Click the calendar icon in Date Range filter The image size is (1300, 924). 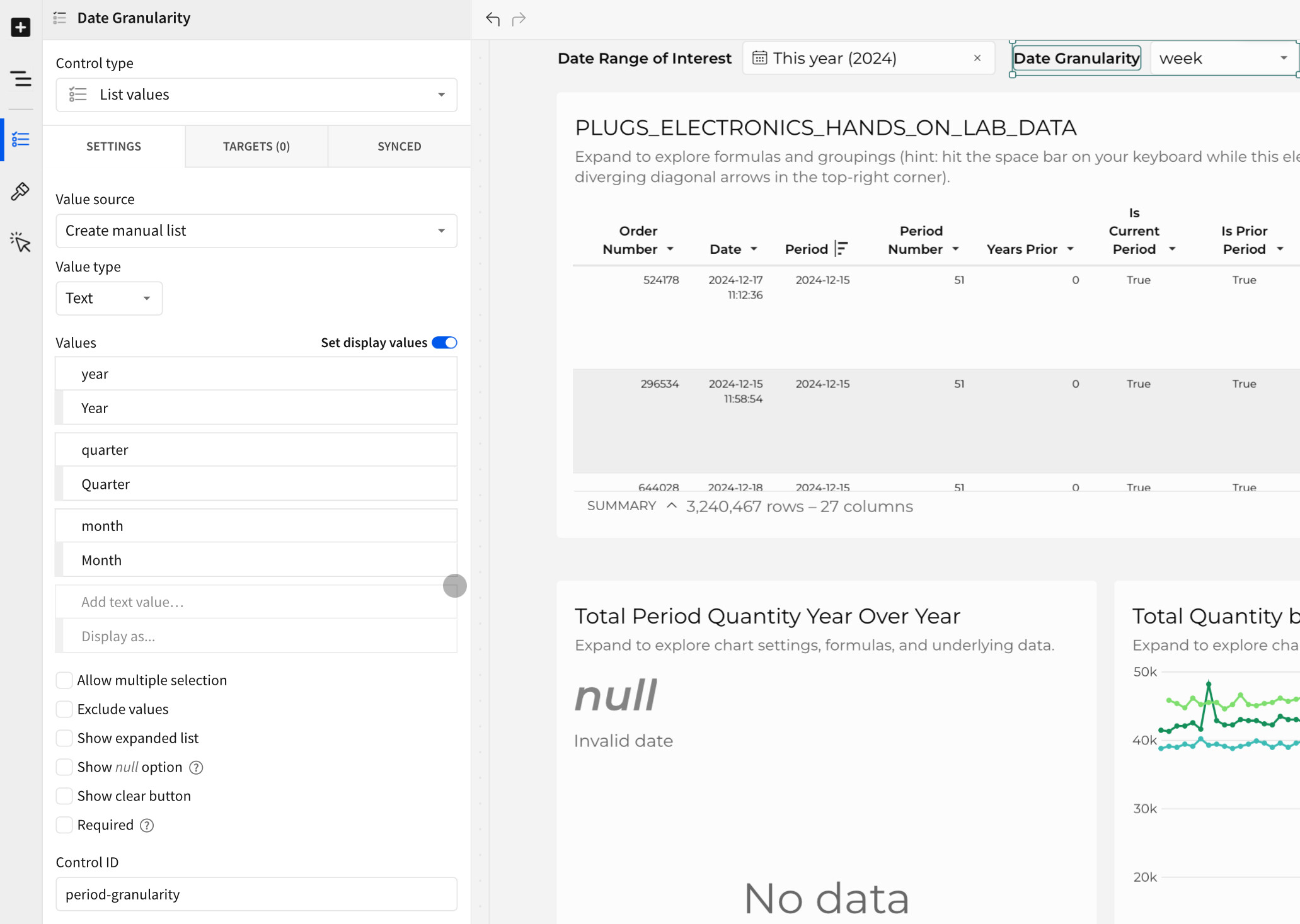pyautogui.click(x=761, y=57)
